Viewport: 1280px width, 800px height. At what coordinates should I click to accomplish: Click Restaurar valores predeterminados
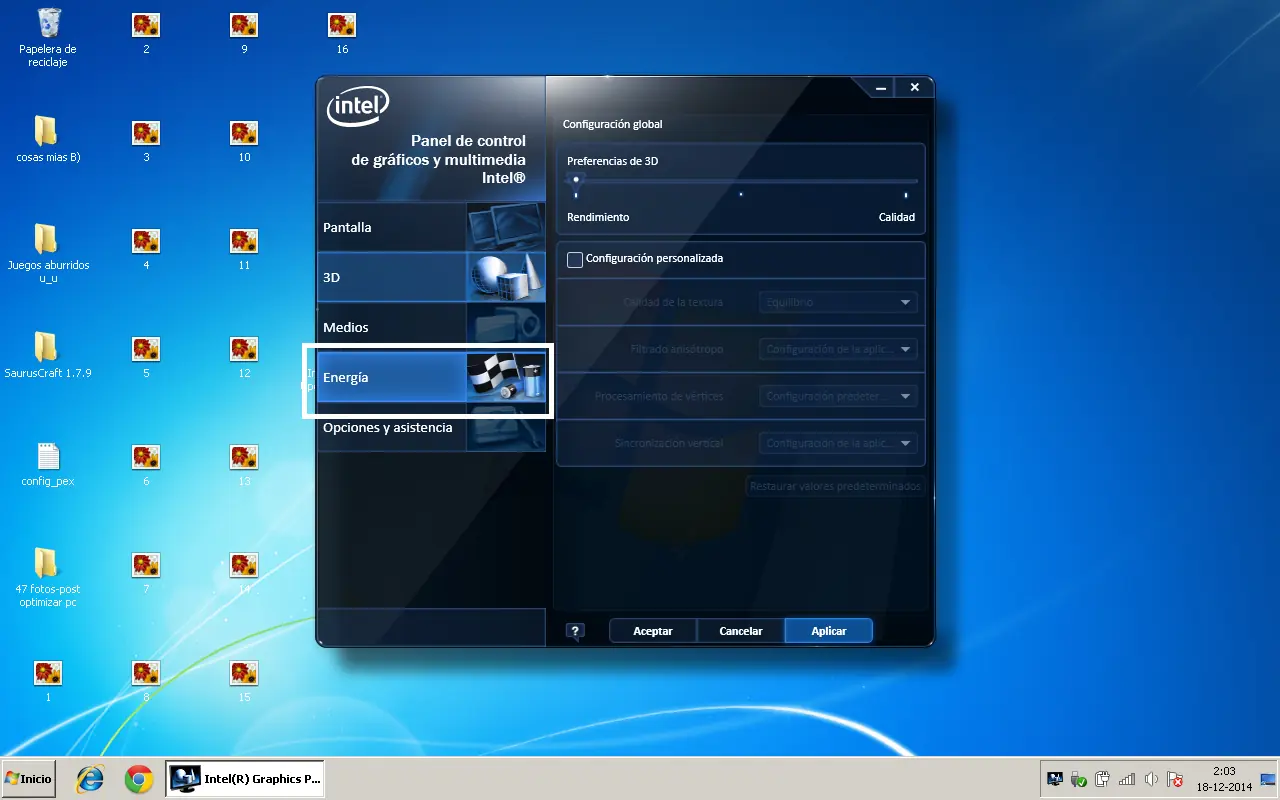(x=835, y=487)
